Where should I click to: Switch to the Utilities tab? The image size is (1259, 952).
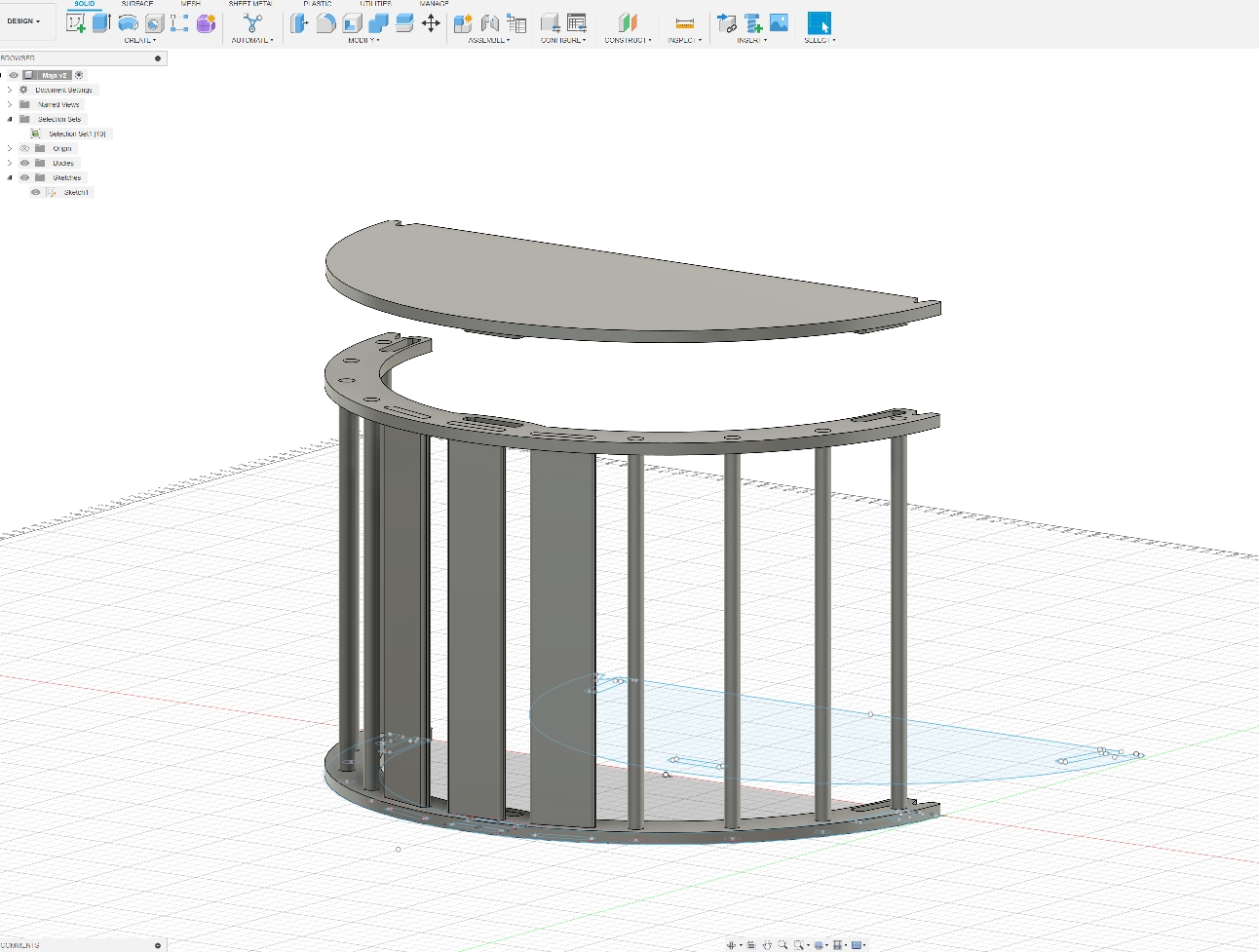coord(375,4)
